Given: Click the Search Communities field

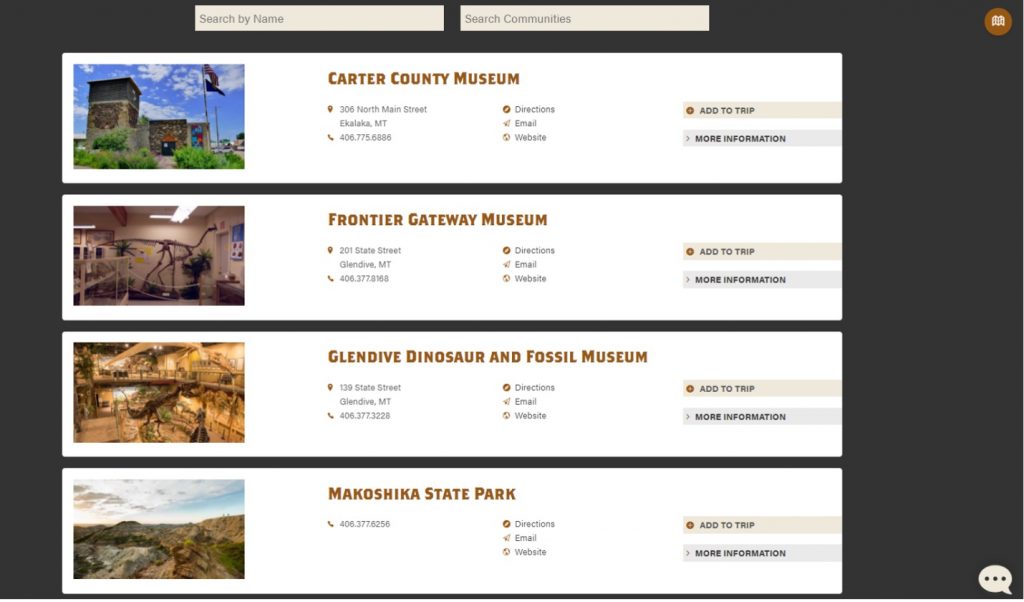Looking at the screenshot, I should (x=584, y=18).
